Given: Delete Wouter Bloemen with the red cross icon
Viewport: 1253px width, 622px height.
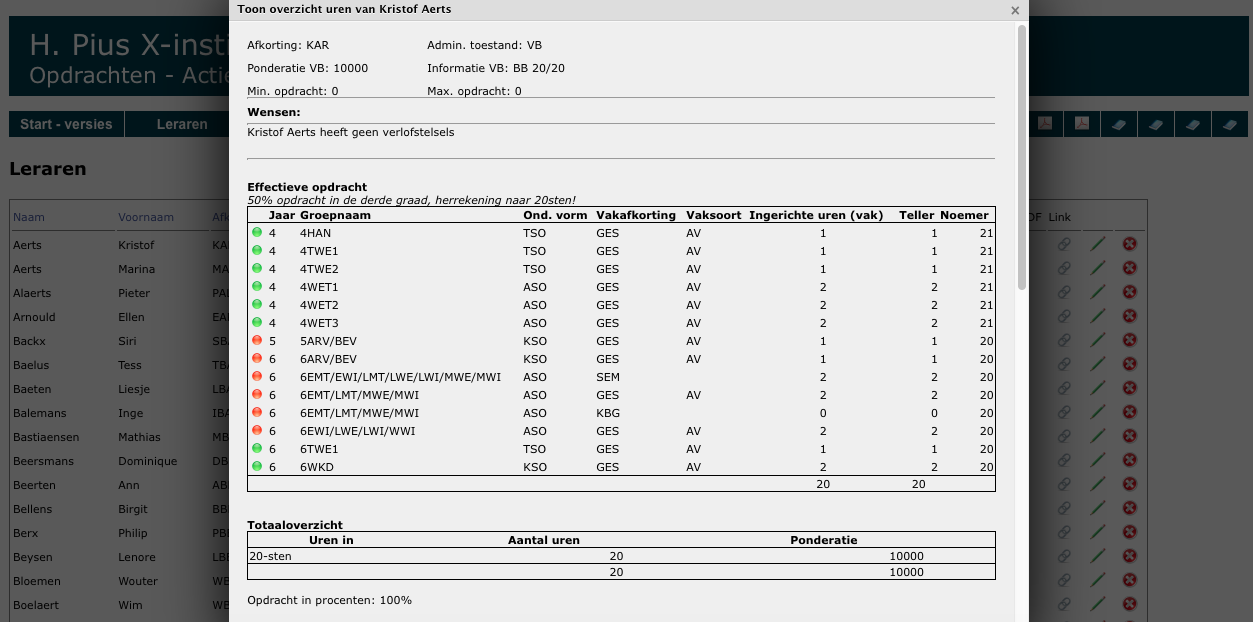Looking at the screenshot, I should [1130, 580].
